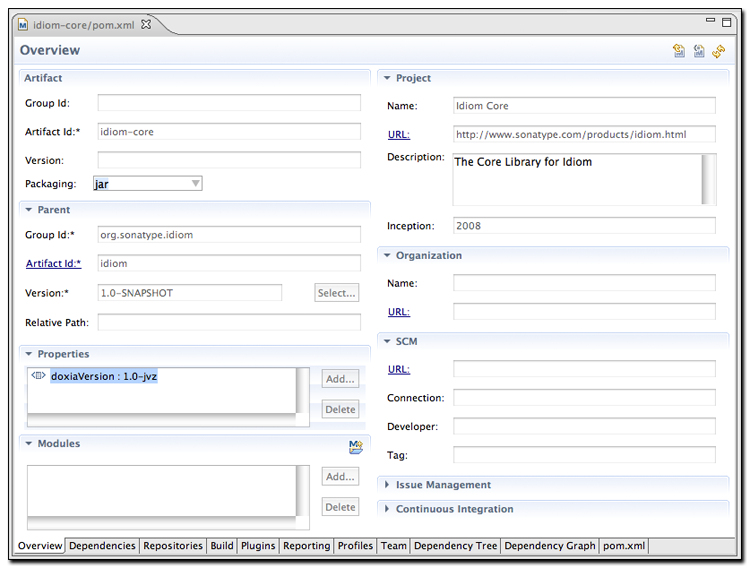The image size is (750, 568).
Task: Click Delete button in Modules section
Action: [340, 507]
